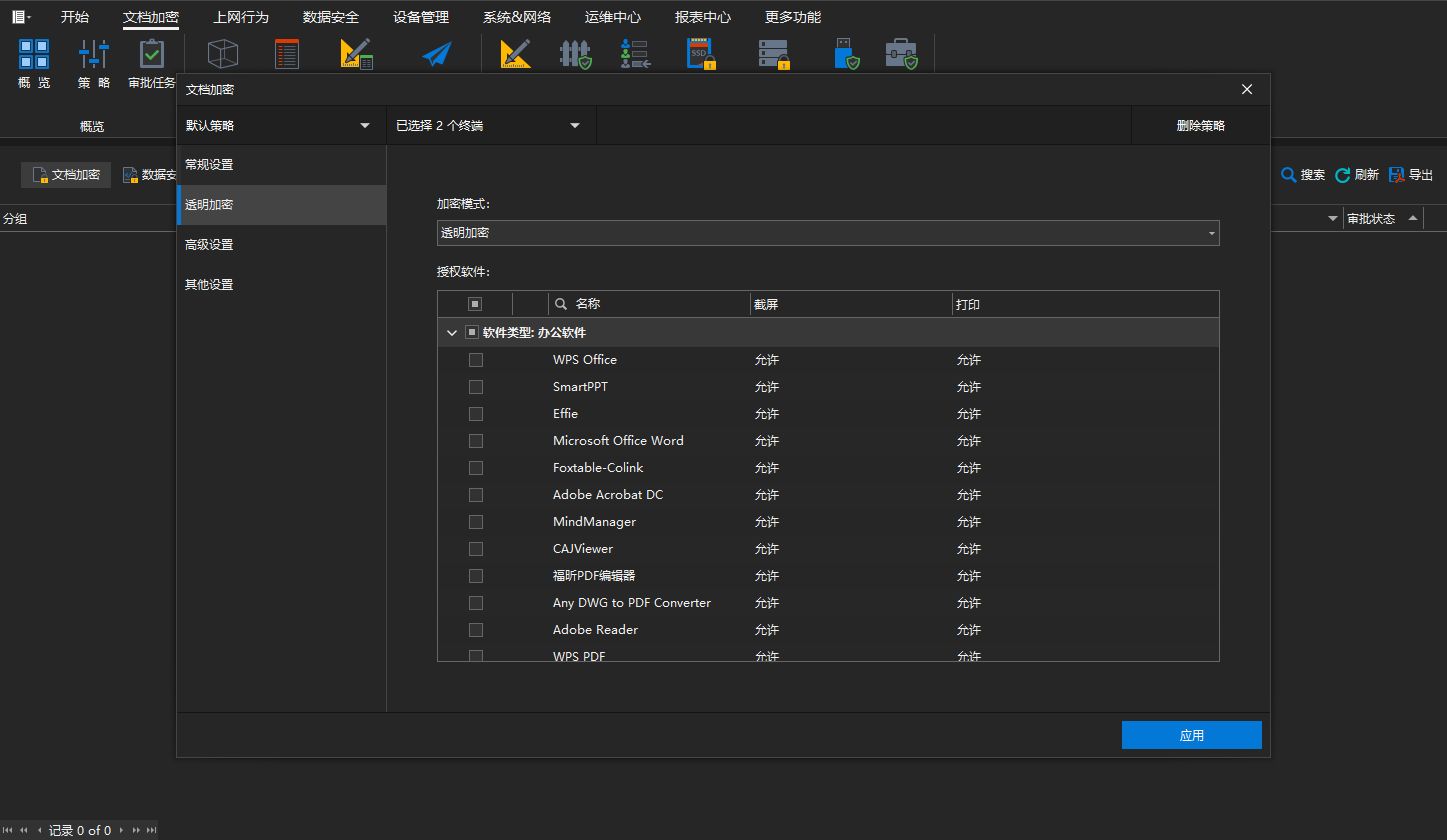Click the server with lock icon
Image resolution: width=1447 pixels, height=840 pixels.
pyautogui.click(x=774, y=54)
